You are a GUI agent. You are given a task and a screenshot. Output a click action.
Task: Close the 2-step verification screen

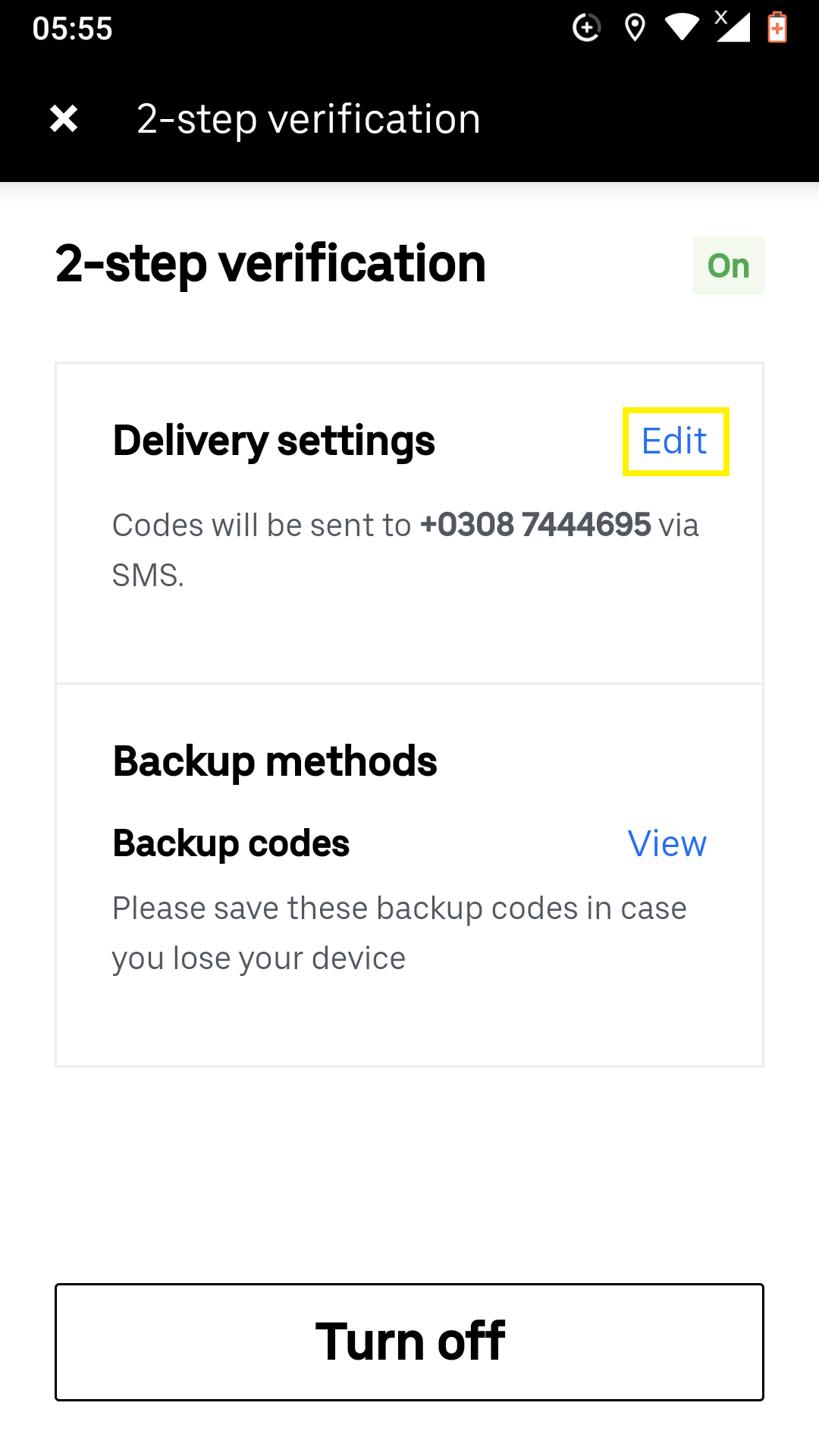[x=64, y=118]
